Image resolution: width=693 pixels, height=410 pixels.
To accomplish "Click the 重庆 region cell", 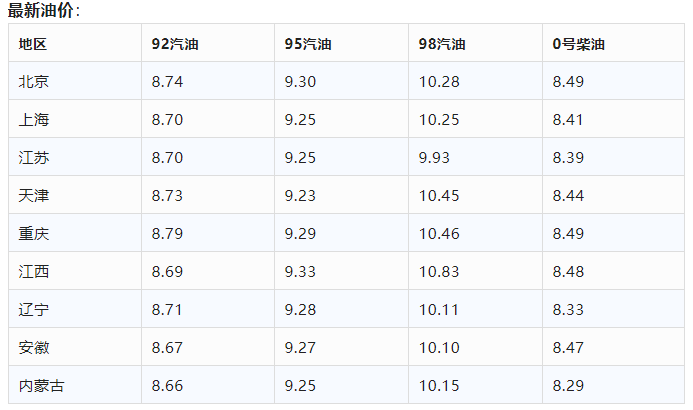I will pyautogui.click(x=33, y=234).
